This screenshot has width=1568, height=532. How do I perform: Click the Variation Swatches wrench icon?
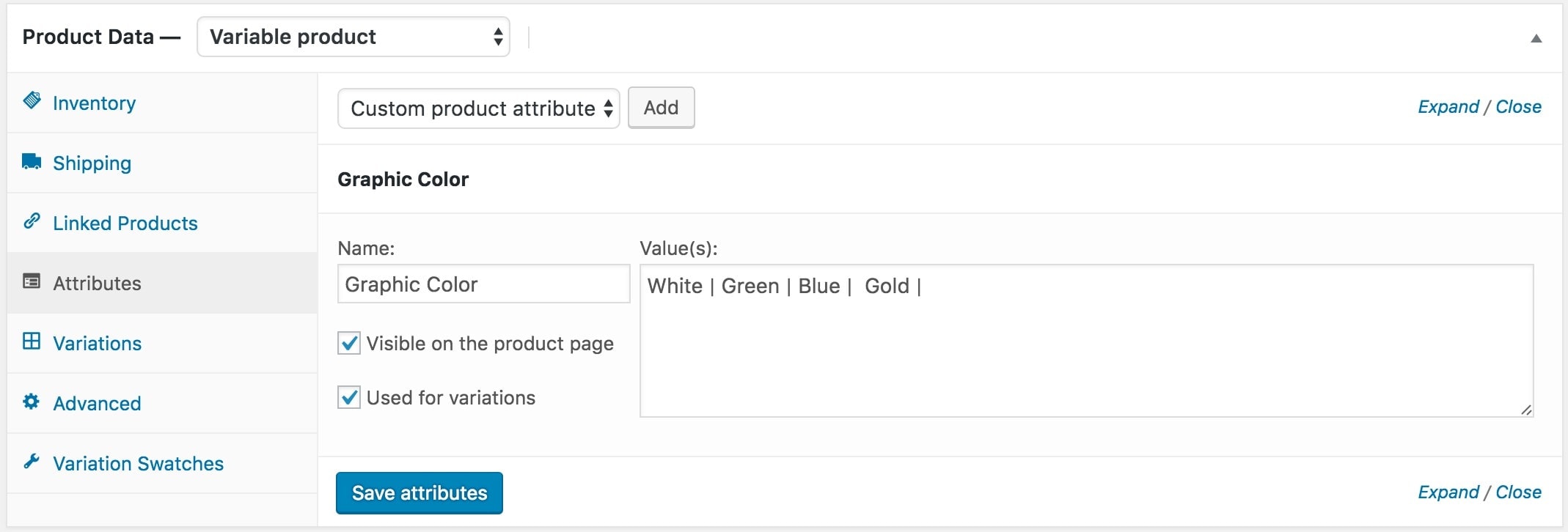point(32,462)
